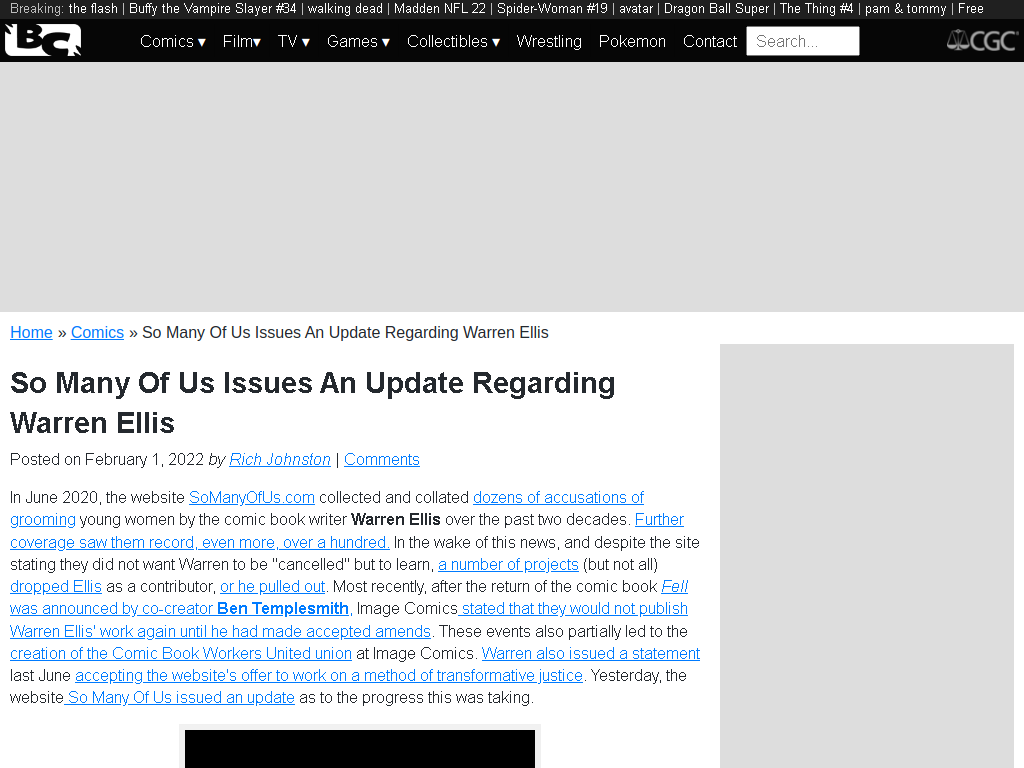Screen dimensions: 1024x768
Task: Open the 'Fell' comic link
Action: (675, 586)
